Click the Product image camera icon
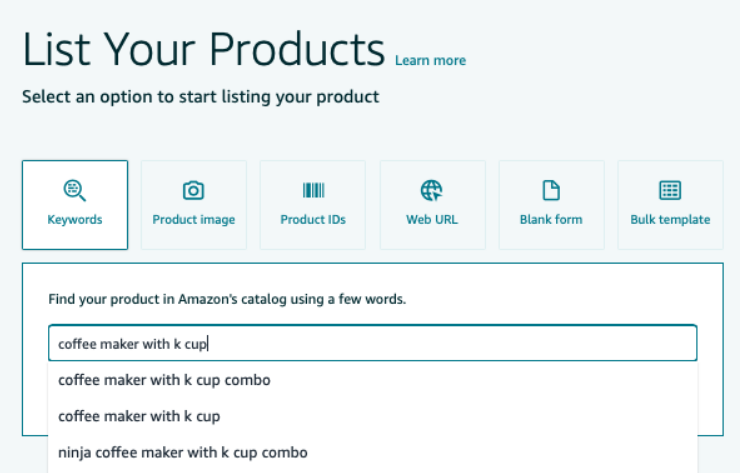Viewport: 740px width, 473px height. point(193,190)
